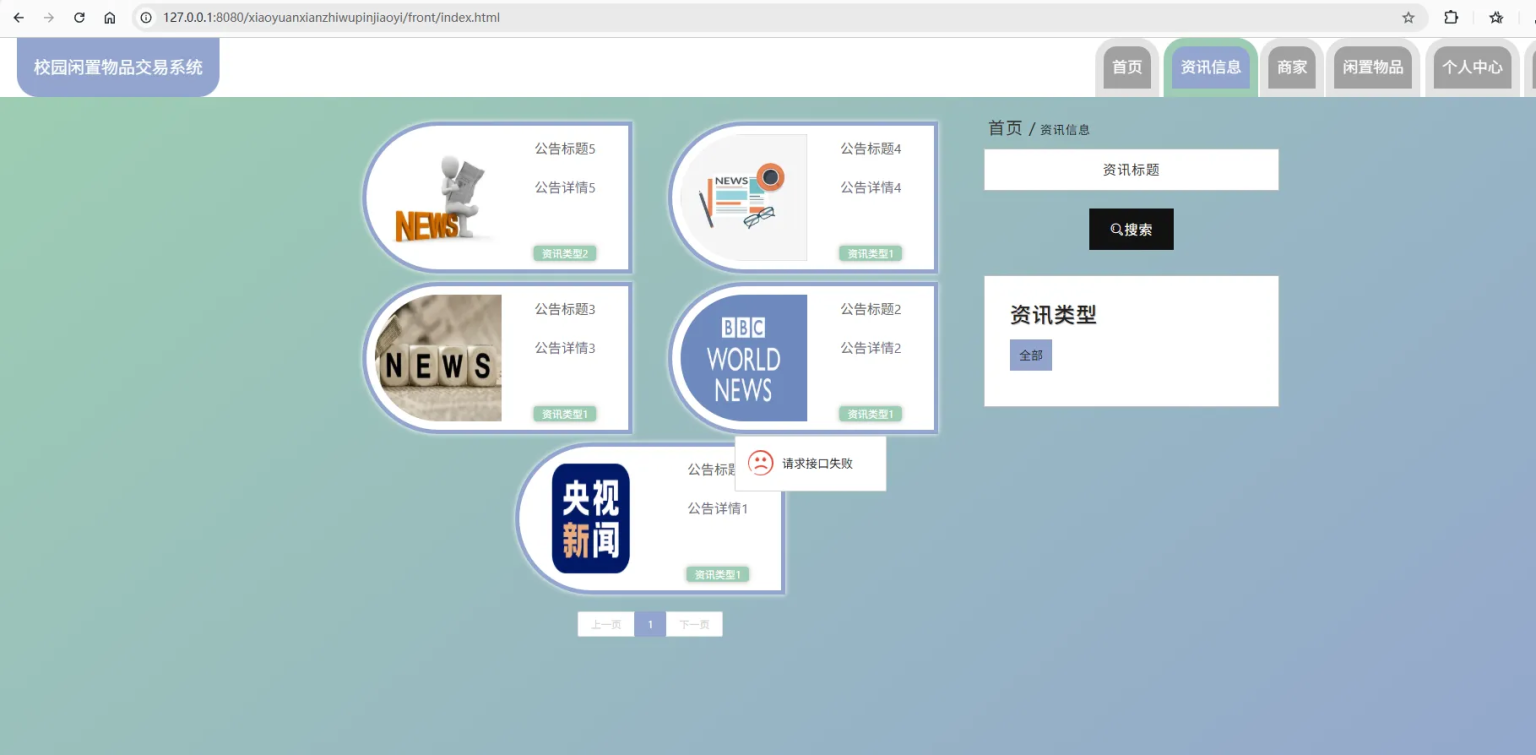Viewport: 1536px width, 755px height.
Task: Open the 首页 navigation tab
Action: (x=1127, y=67)
